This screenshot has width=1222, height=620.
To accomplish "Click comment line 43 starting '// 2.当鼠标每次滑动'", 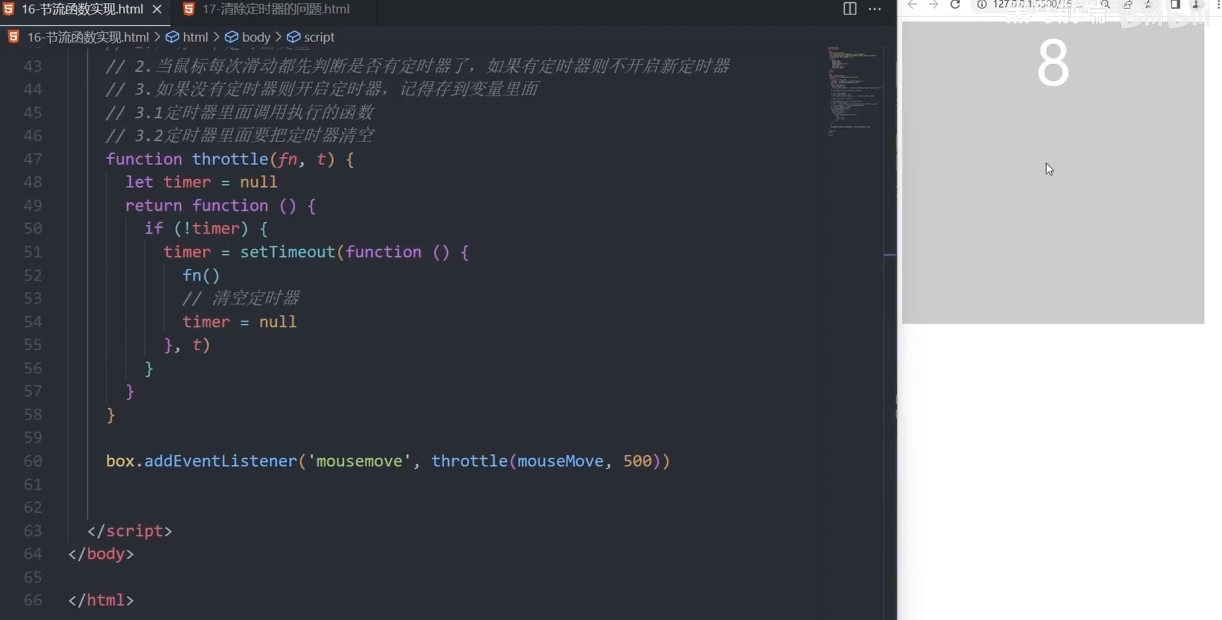I will click(x=417, y=66).
